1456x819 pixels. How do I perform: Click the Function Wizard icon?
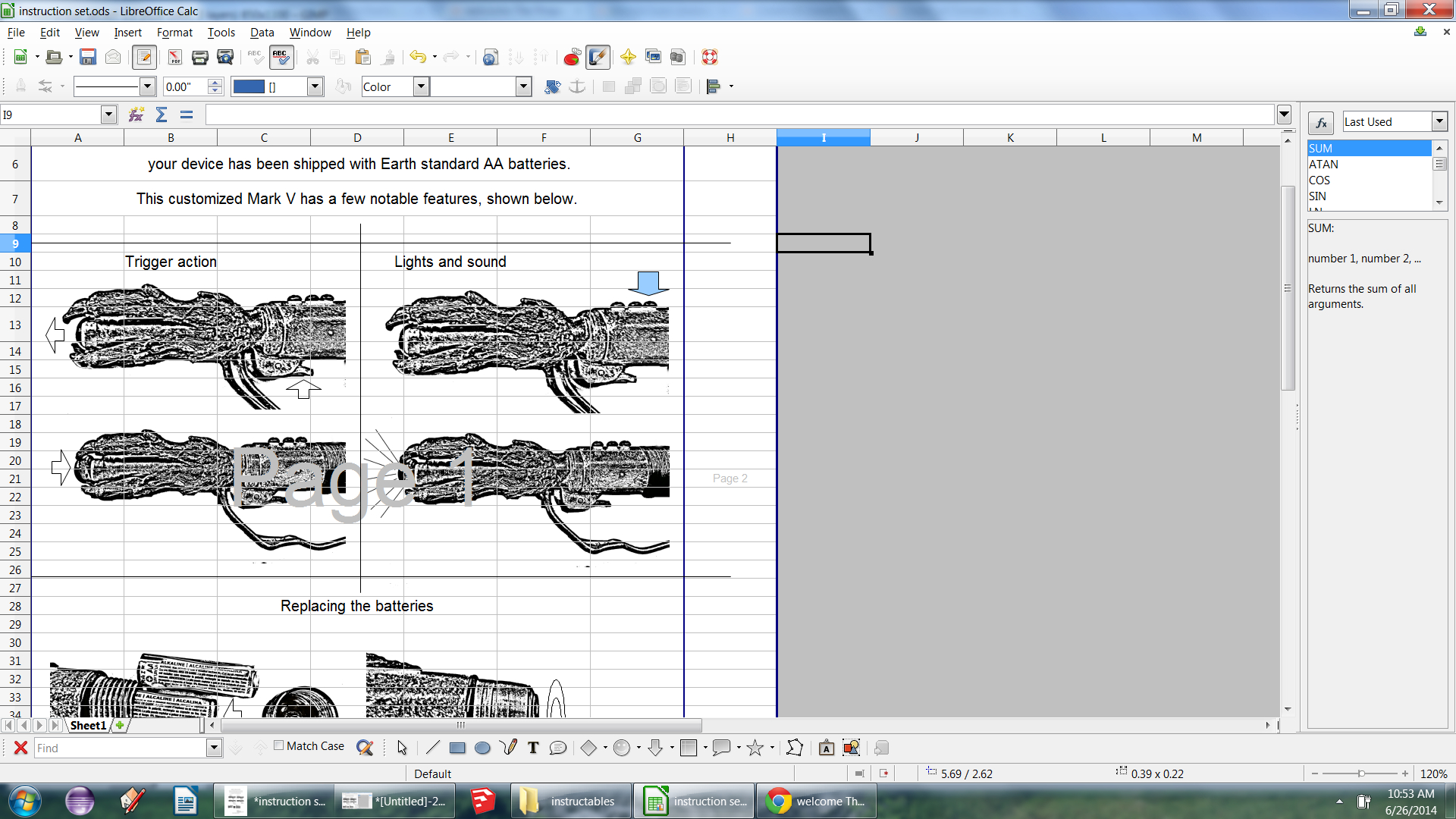(x=136, y=115)
